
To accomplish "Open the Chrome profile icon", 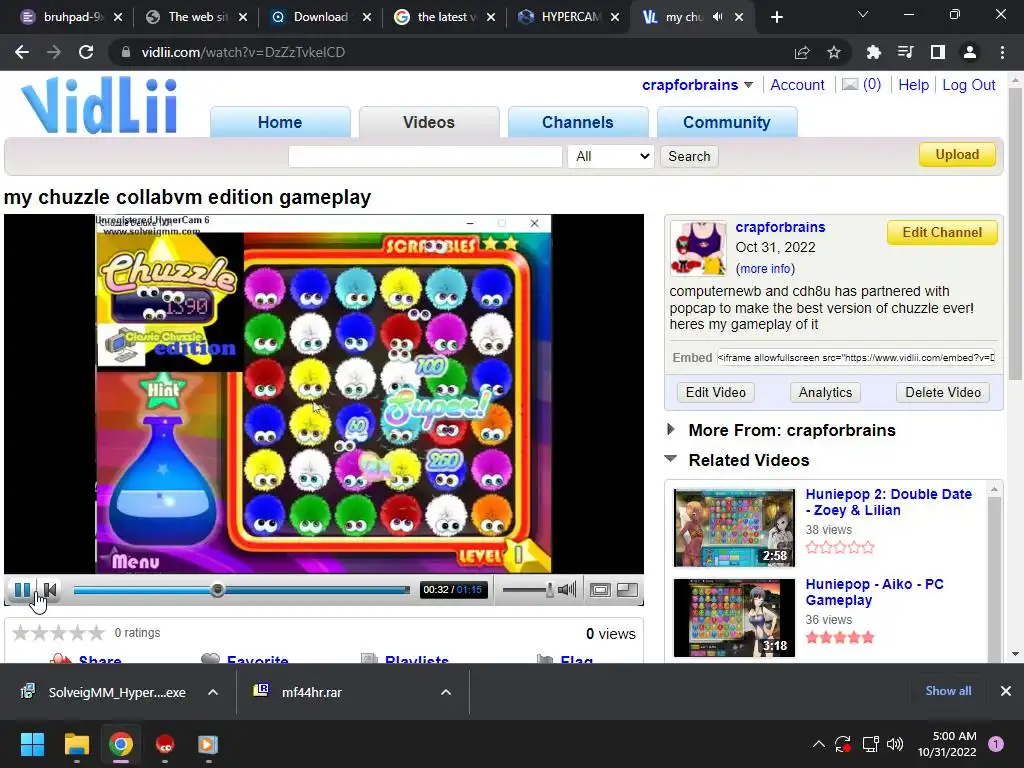I will [x=970, y=52].
